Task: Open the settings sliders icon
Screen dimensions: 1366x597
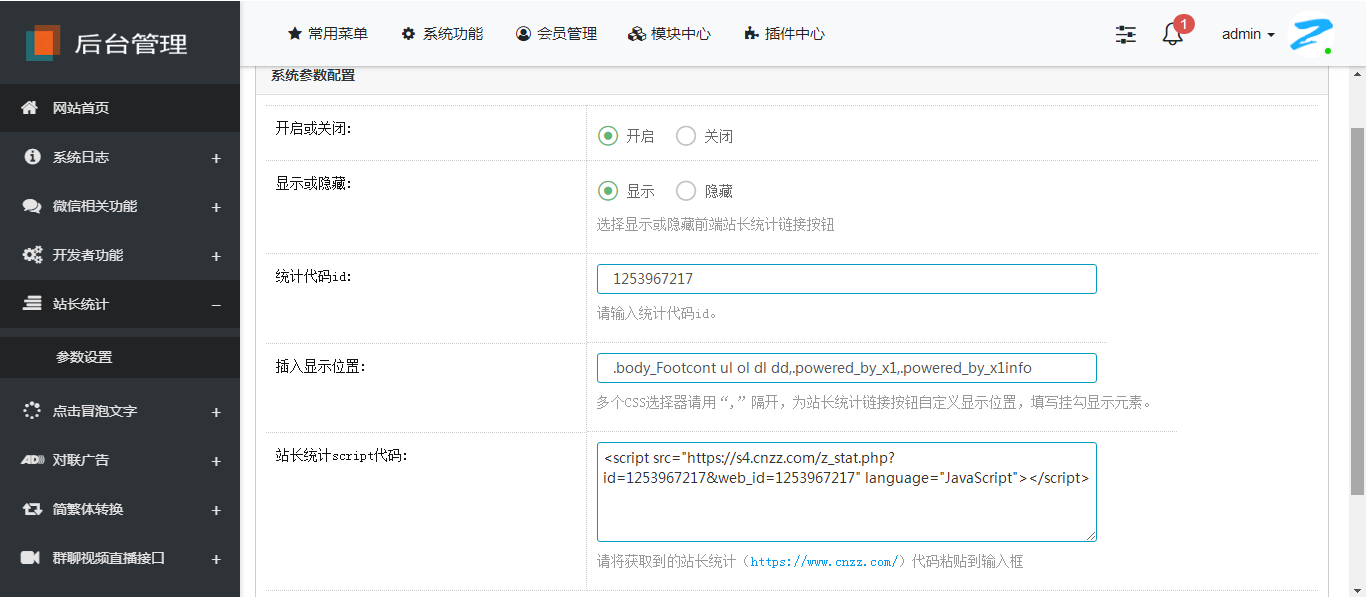Action: click(1126, 34)
